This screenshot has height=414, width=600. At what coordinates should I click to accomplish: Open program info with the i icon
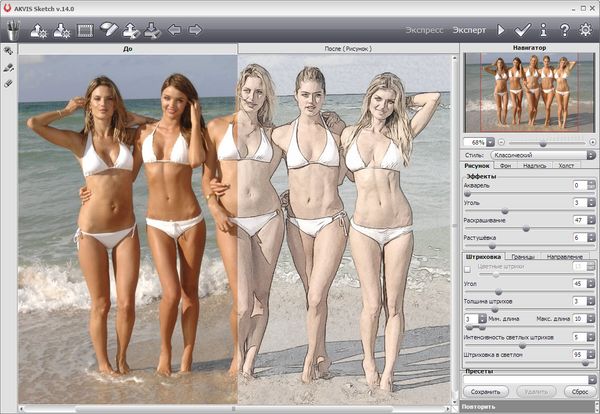[544, 30]
